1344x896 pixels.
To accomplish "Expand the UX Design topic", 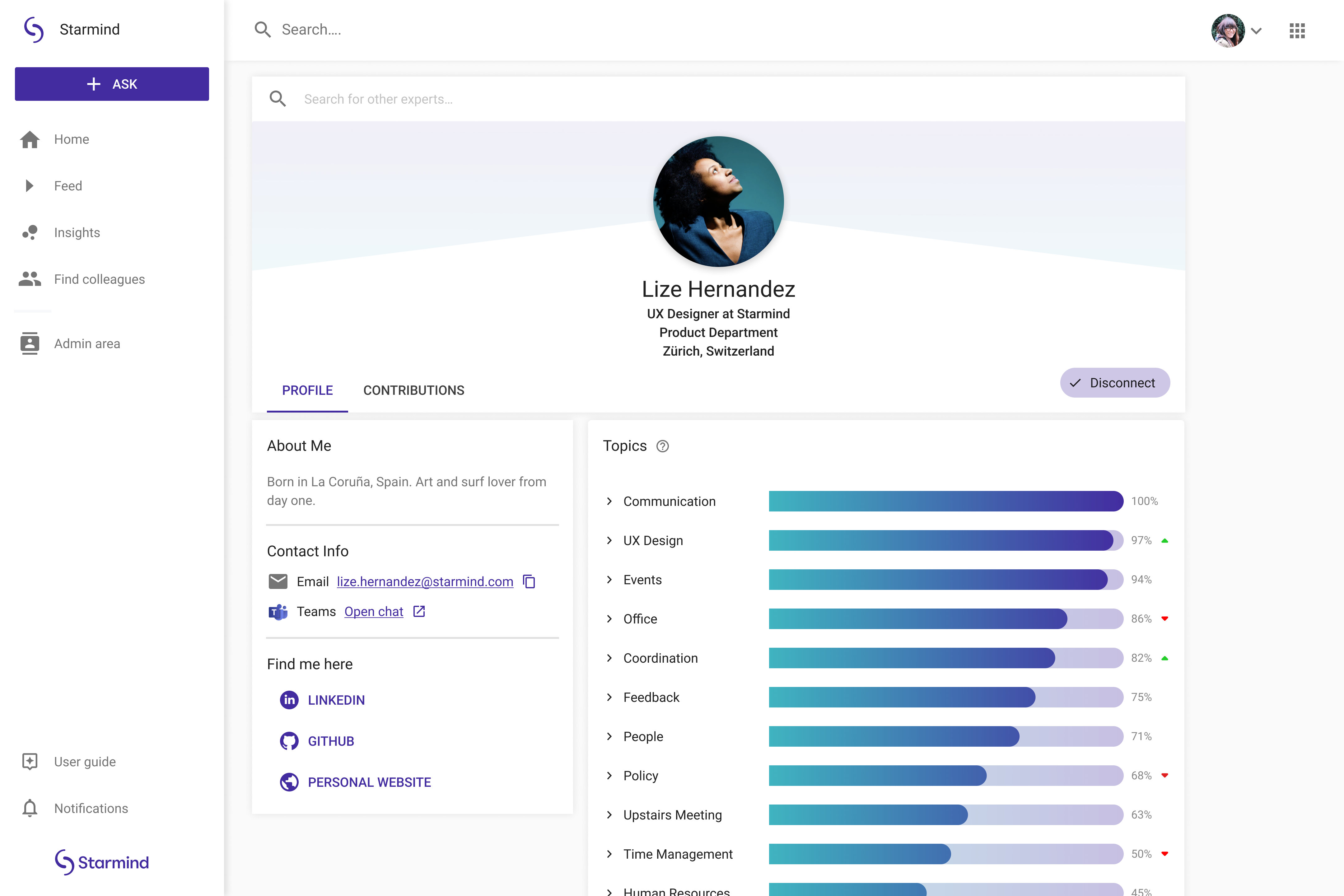I will click(610, 541).
